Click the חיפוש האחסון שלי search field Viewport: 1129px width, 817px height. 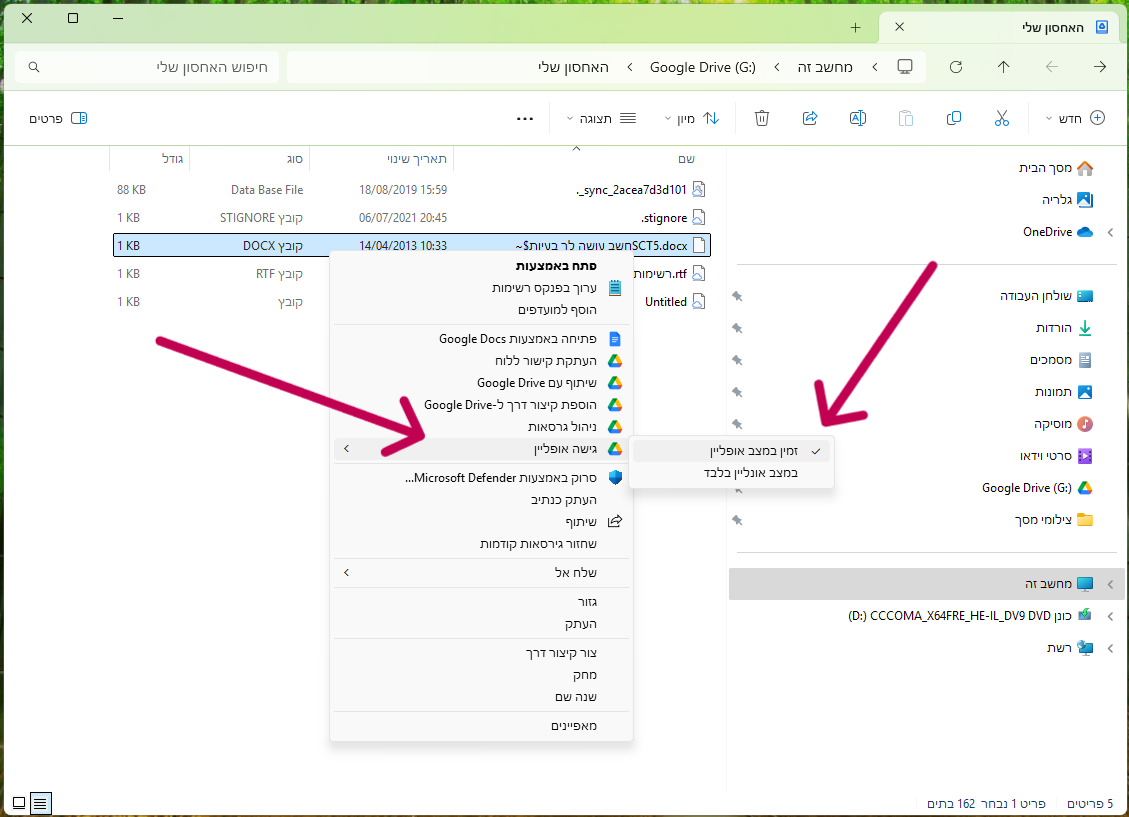tap(147, 67)
